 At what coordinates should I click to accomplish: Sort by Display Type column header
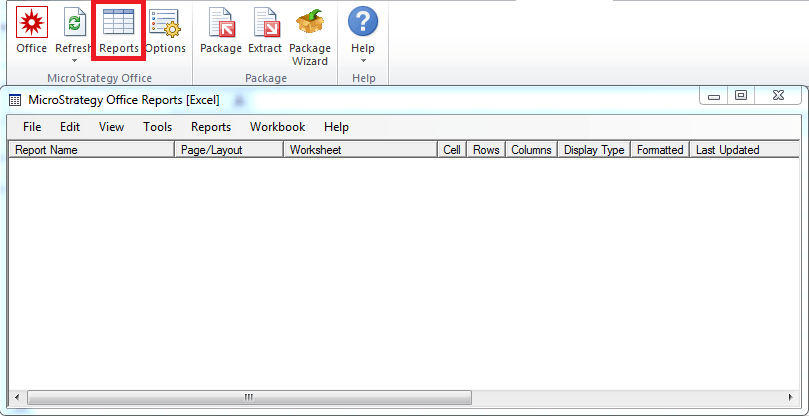[594, 150]
